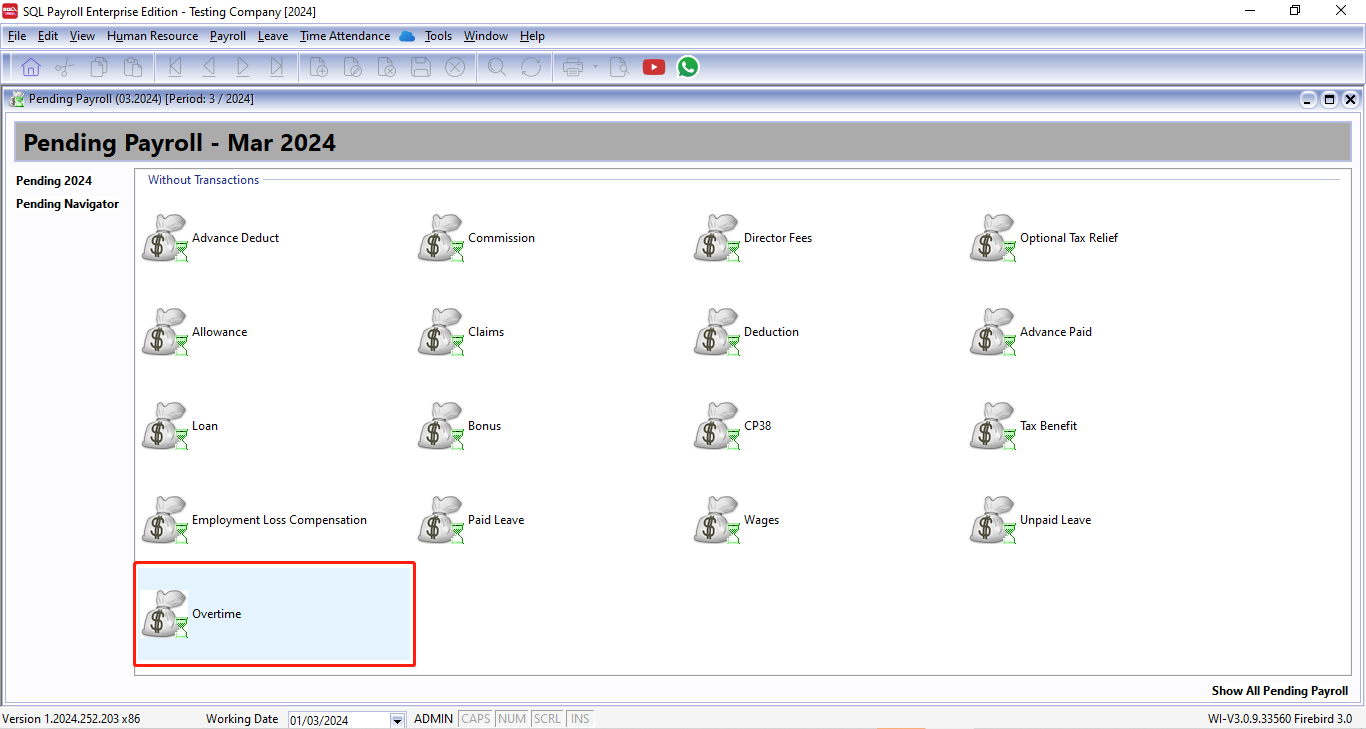Open the Time Attendance menu
Screen dimensions: 1366x729
point(344,36)
